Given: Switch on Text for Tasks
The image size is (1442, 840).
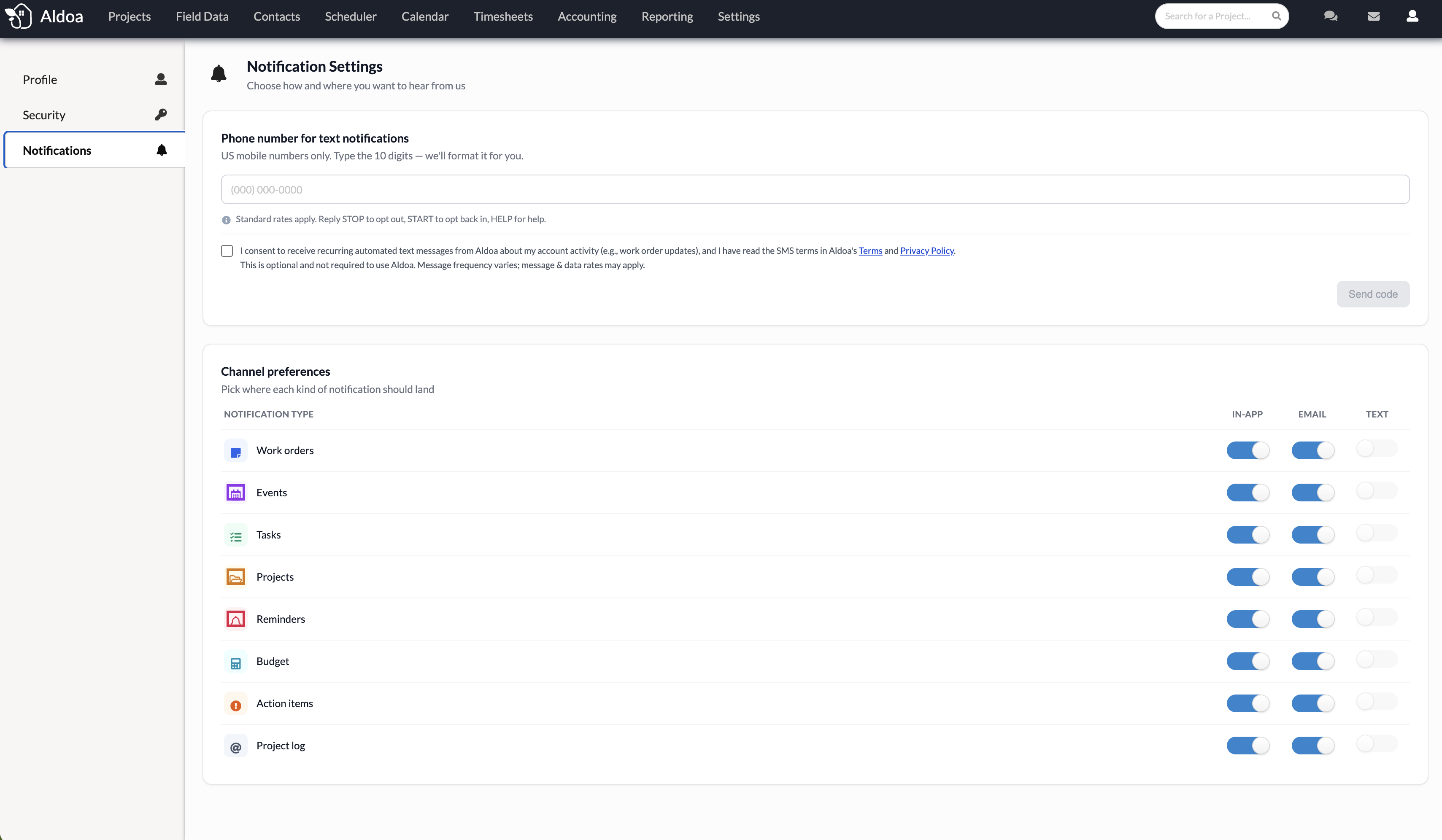Looking at the screenshot, I should 1377,533.
